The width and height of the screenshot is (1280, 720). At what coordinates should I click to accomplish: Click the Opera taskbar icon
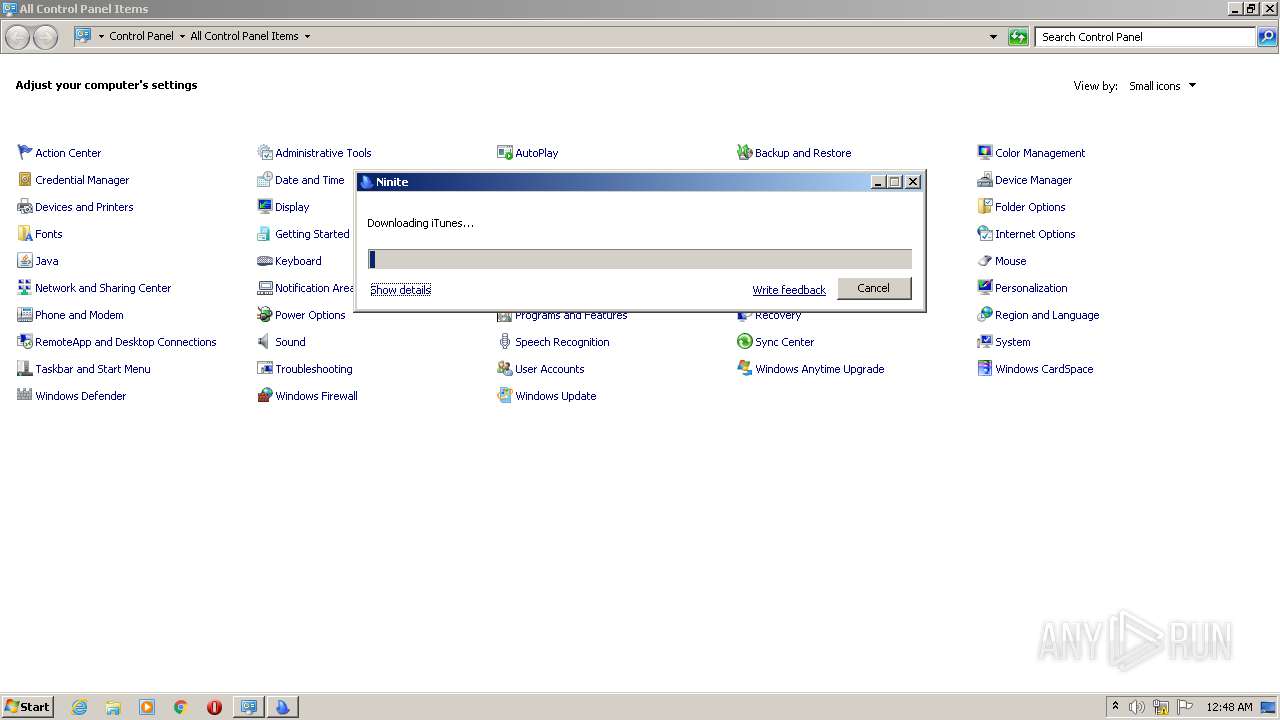tap(214, 707)
